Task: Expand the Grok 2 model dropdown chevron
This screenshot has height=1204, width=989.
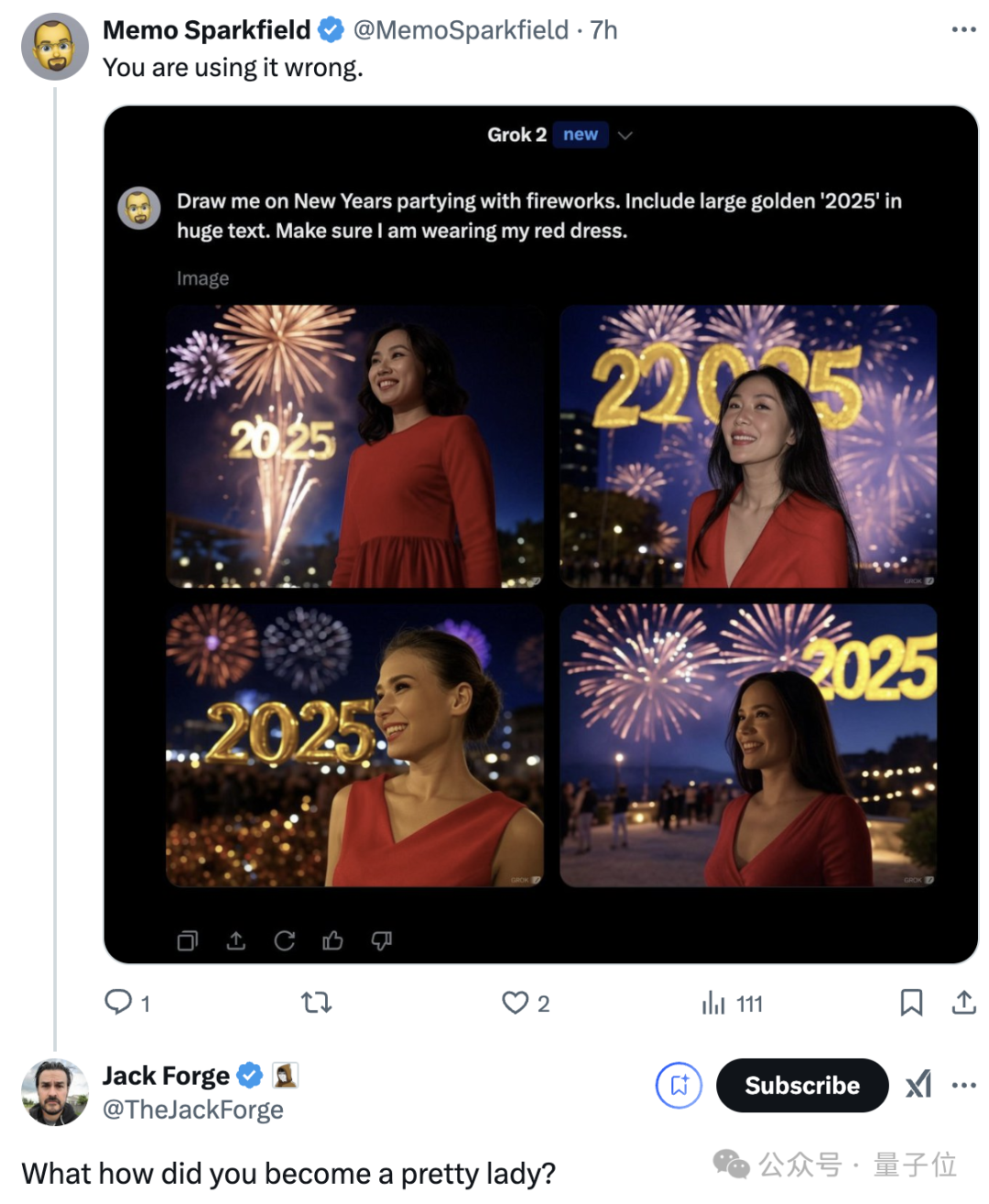Action: (x=625, y=136)
